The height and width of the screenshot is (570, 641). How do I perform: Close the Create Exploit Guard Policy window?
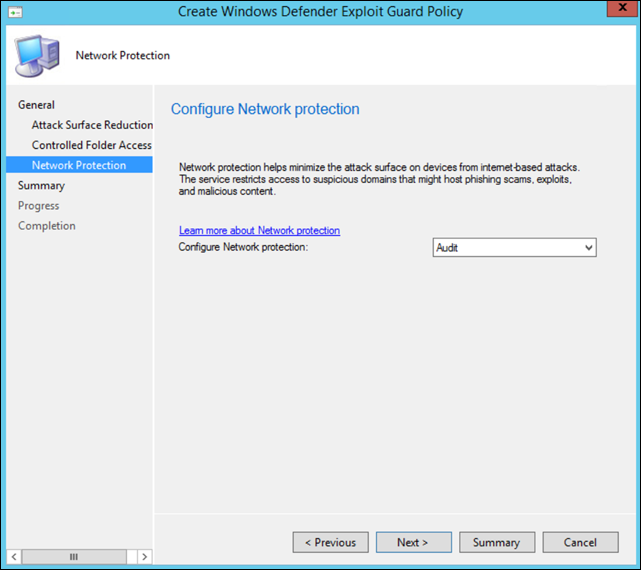coord(622,8)
